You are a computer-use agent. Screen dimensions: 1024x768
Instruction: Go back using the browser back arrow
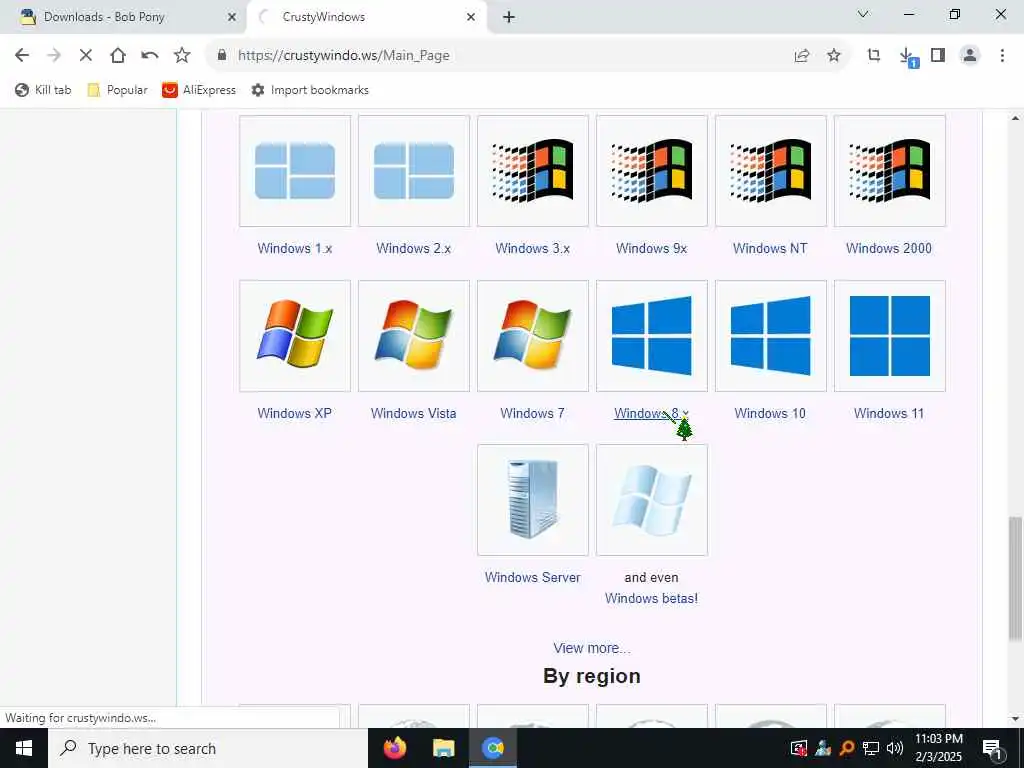[x=22, y=56]
